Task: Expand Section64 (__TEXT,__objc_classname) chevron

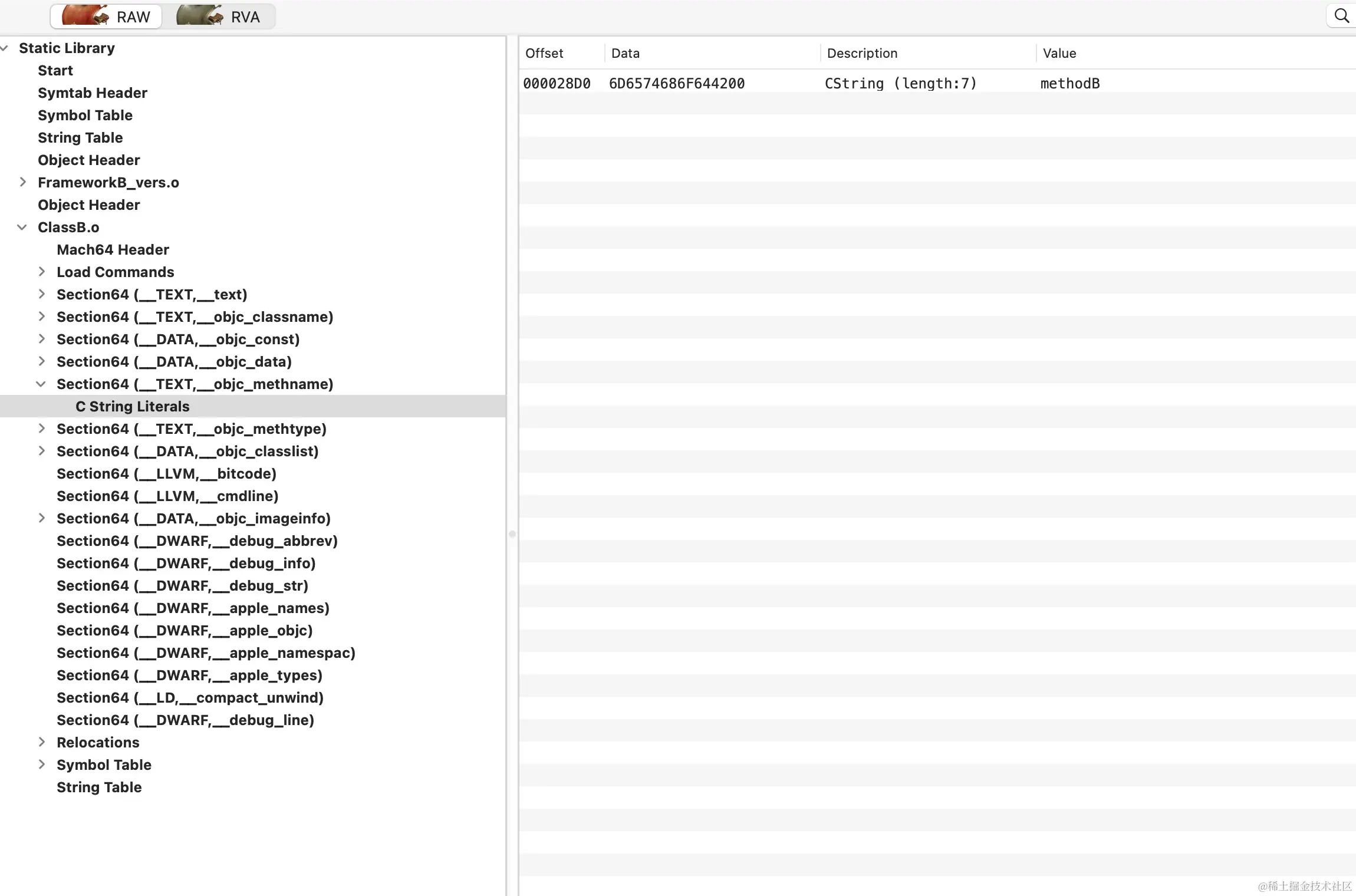Action: coord(41,317)
